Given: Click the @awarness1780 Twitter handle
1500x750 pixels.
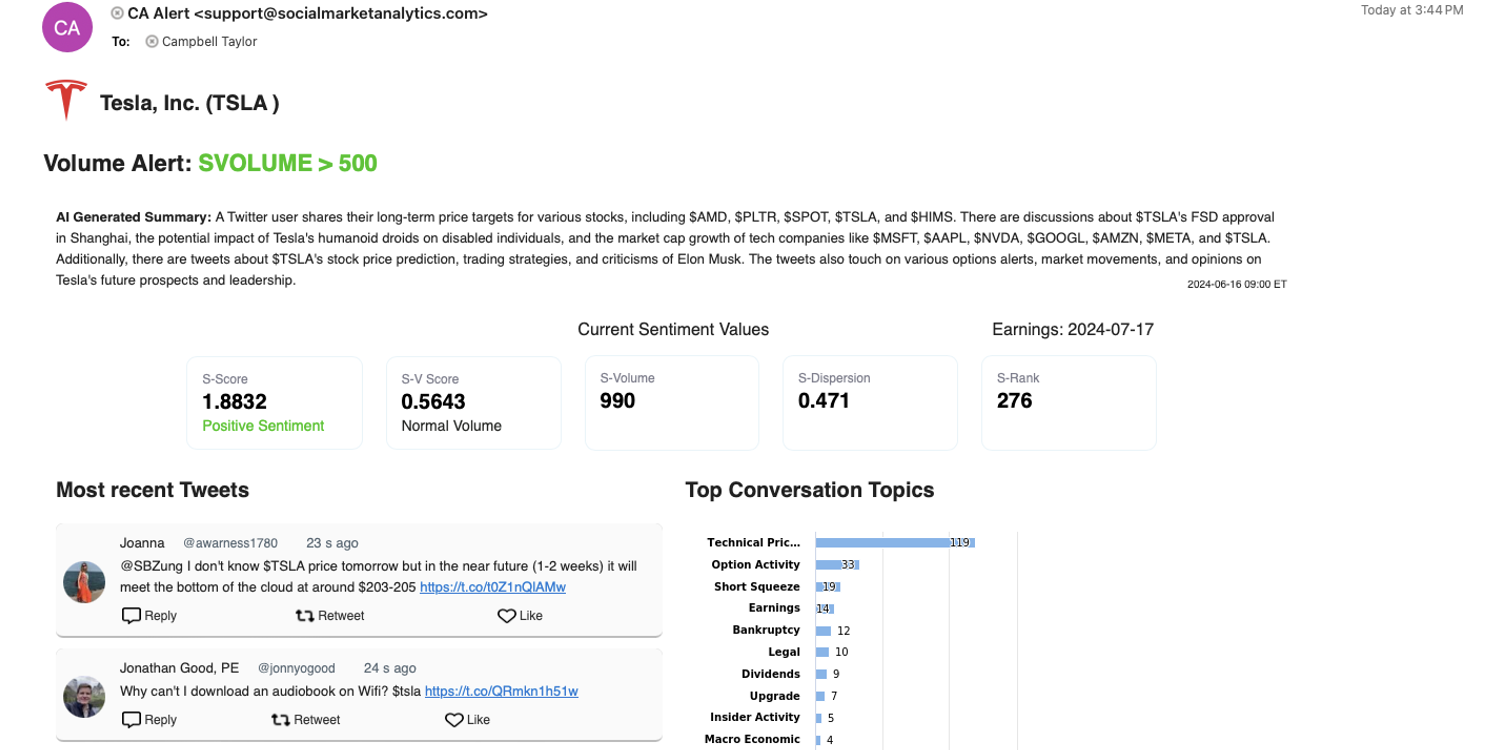Looking at the screenshot, I should pyautogui.click(x=230, y=543).
